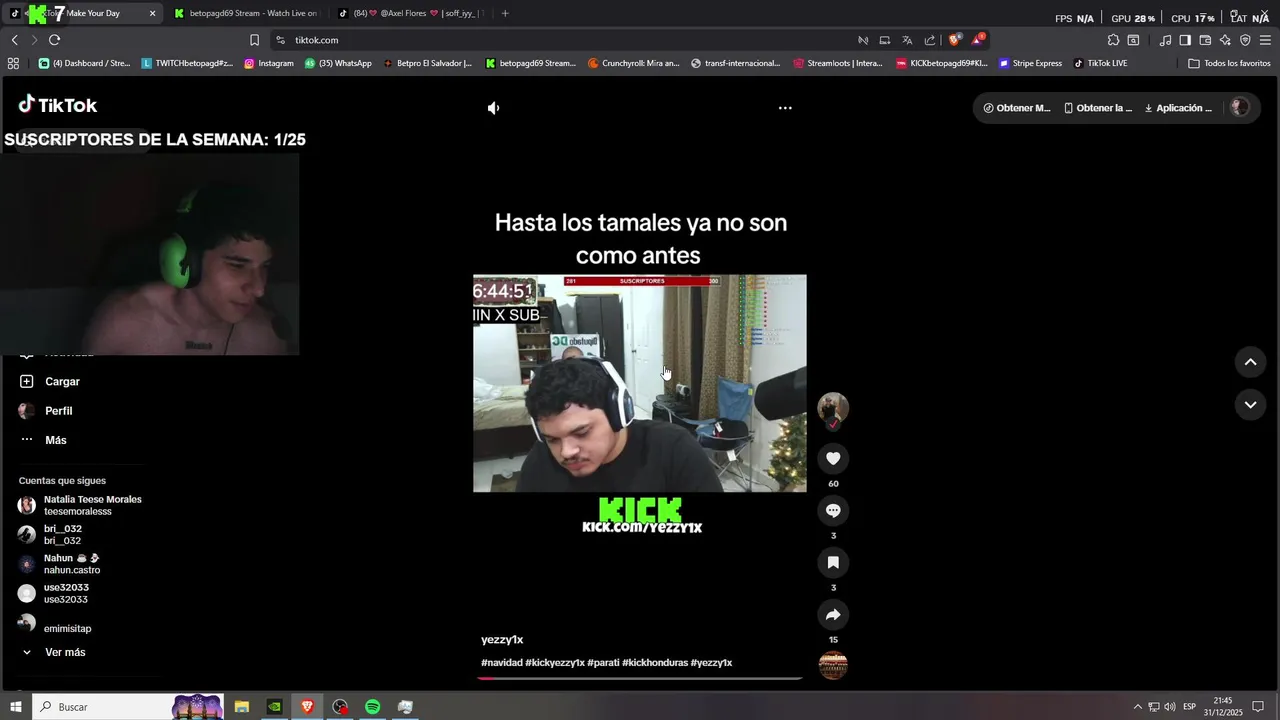Open the music note playlist icon

1165,40
